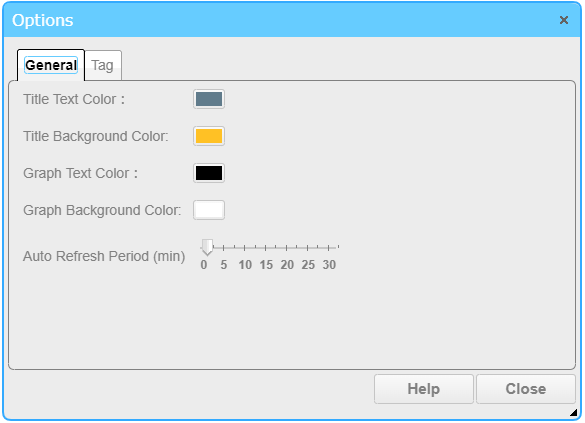This screenshot has height=423, width=585.
Task: Click the Close button at the bottom
Action: [x=526, y=389]
